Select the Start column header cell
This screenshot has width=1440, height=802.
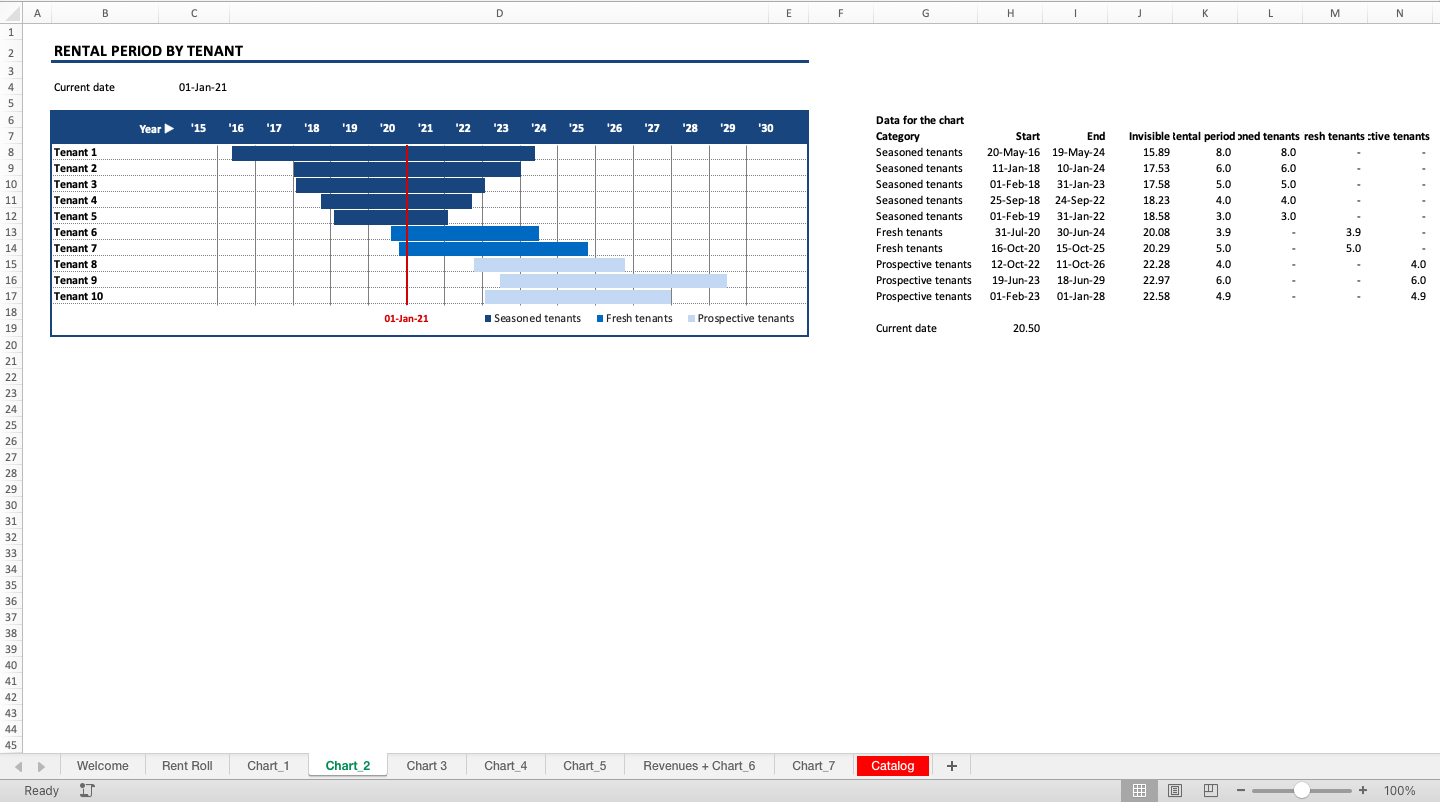point(1010,136)
